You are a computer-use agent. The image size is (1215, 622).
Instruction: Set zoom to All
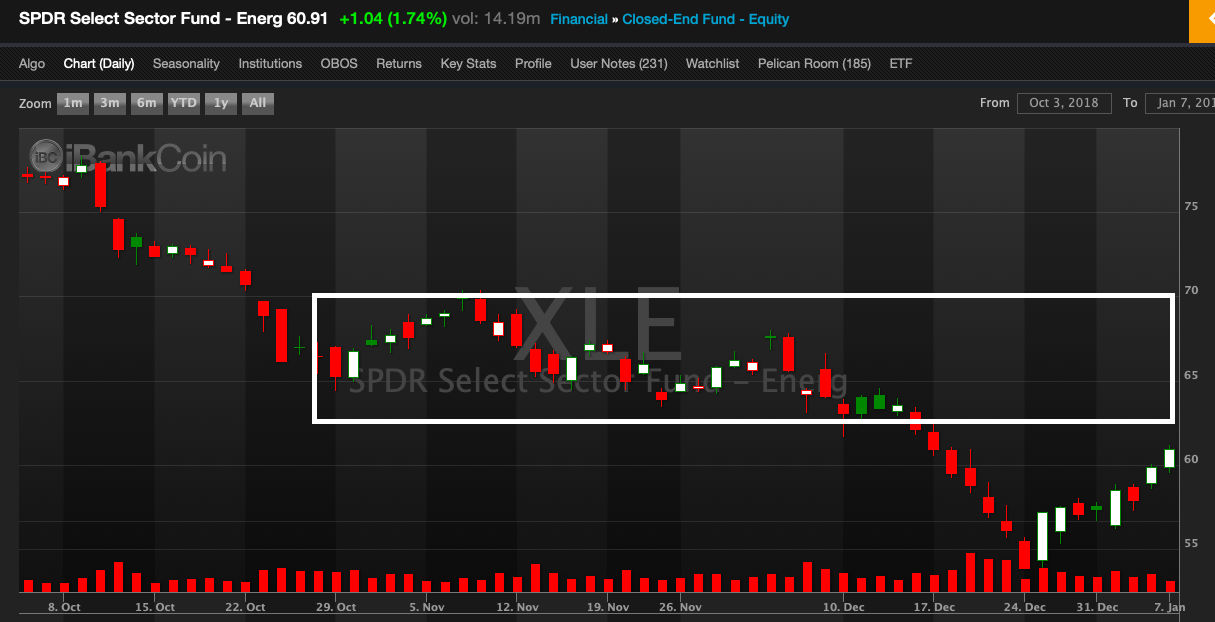pos(257,103)
